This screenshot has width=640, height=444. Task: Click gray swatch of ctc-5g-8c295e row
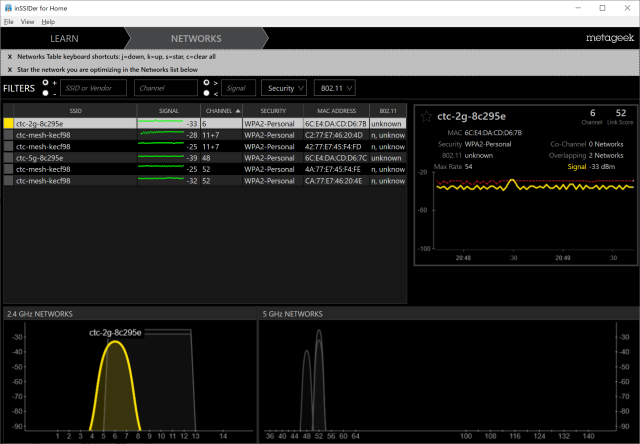(x=9, y=158)
